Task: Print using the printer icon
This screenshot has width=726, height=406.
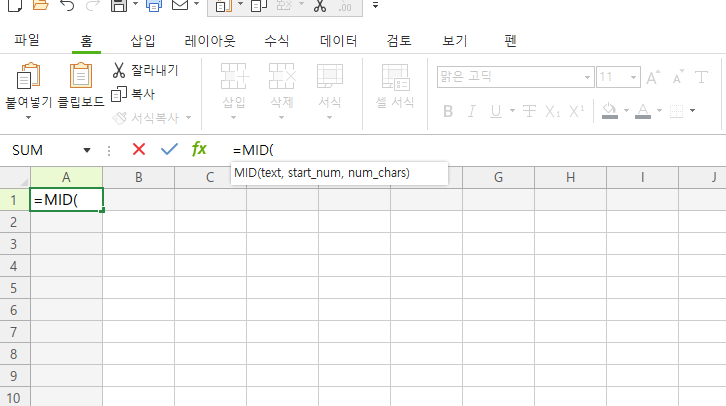Action: tap(154, 6)
